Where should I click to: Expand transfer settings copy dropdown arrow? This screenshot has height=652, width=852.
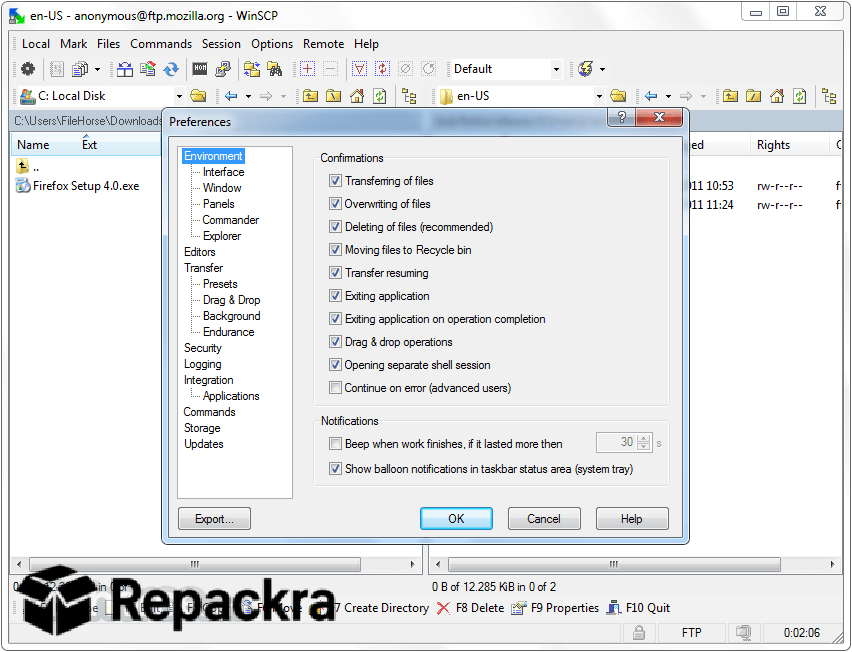point(97,70)
